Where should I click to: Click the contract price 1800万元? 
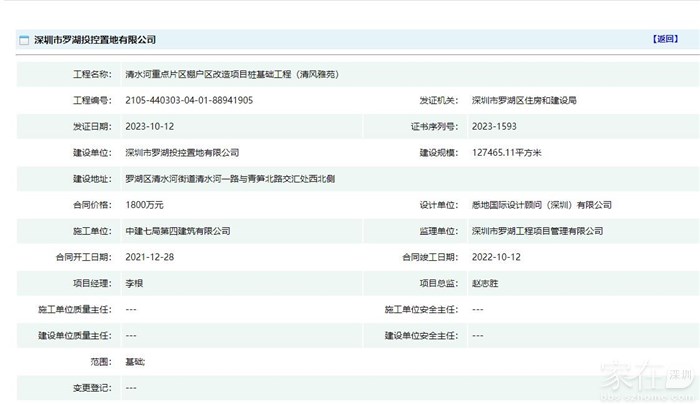pos(145,205)
